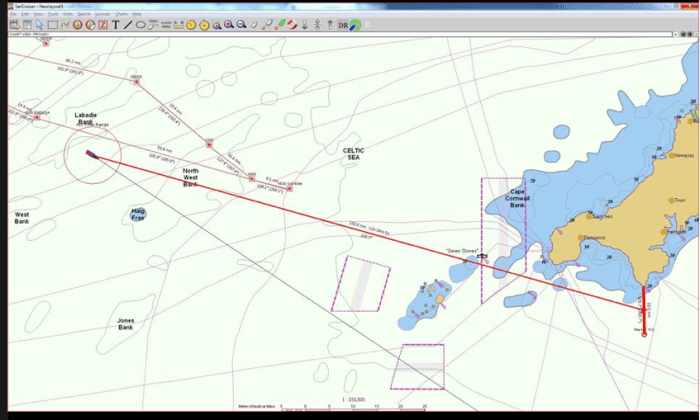Select the boat icon at Labadie Bank
The image size is (700, 420).
coord(91,154)
